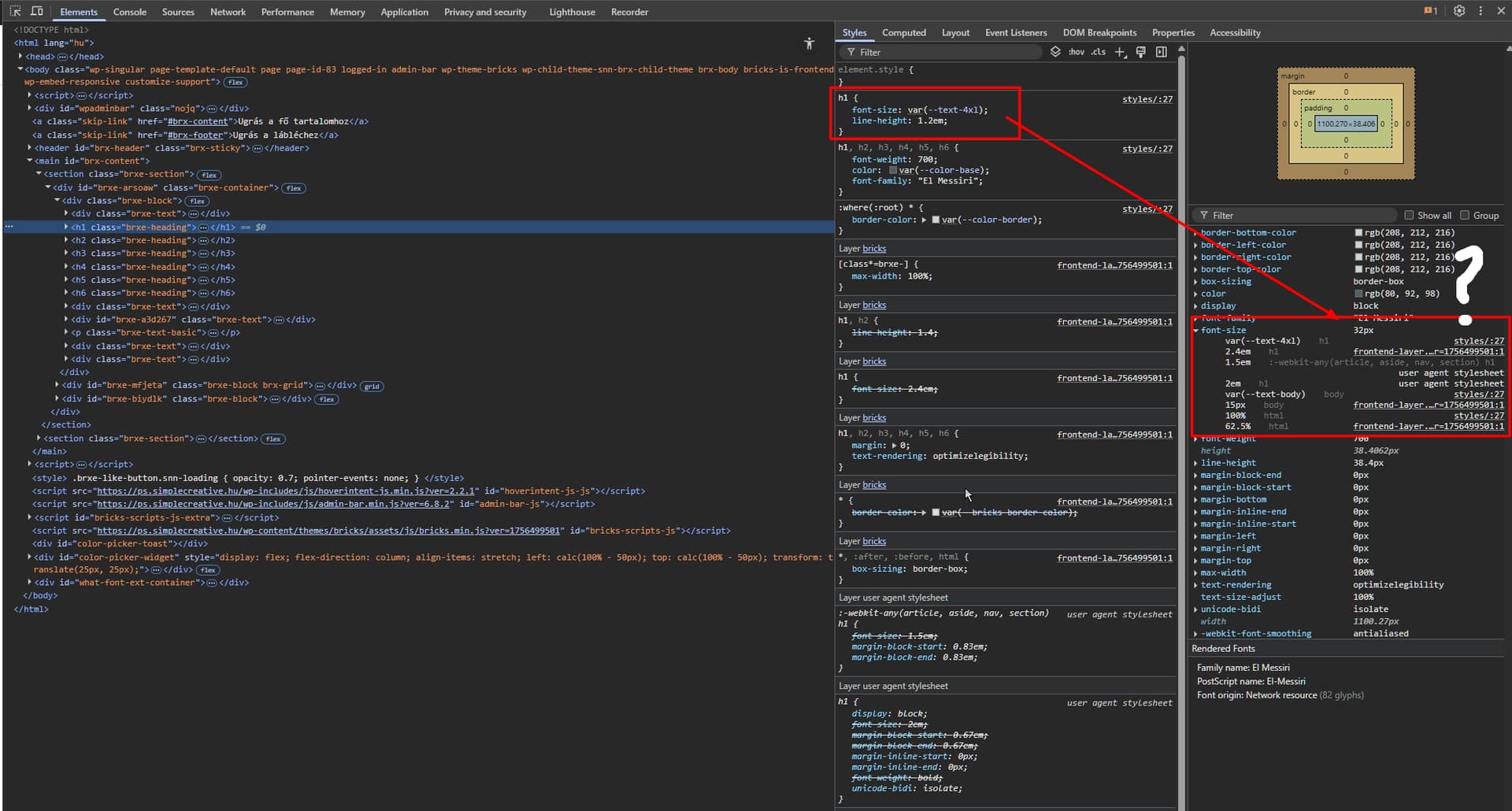Viewport: 1512px width, 811px height.
Task: Open DevTools settings gear icon
Action: pyautogui.click(x=1458, y=10)
